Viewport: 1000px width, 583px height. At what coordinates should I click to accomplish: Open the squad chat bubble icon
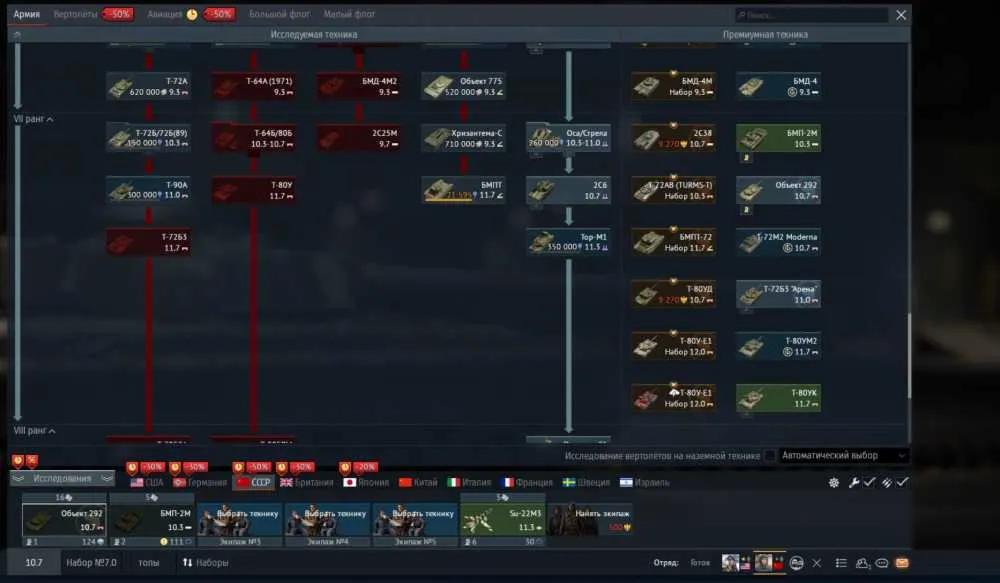(882, 563)
